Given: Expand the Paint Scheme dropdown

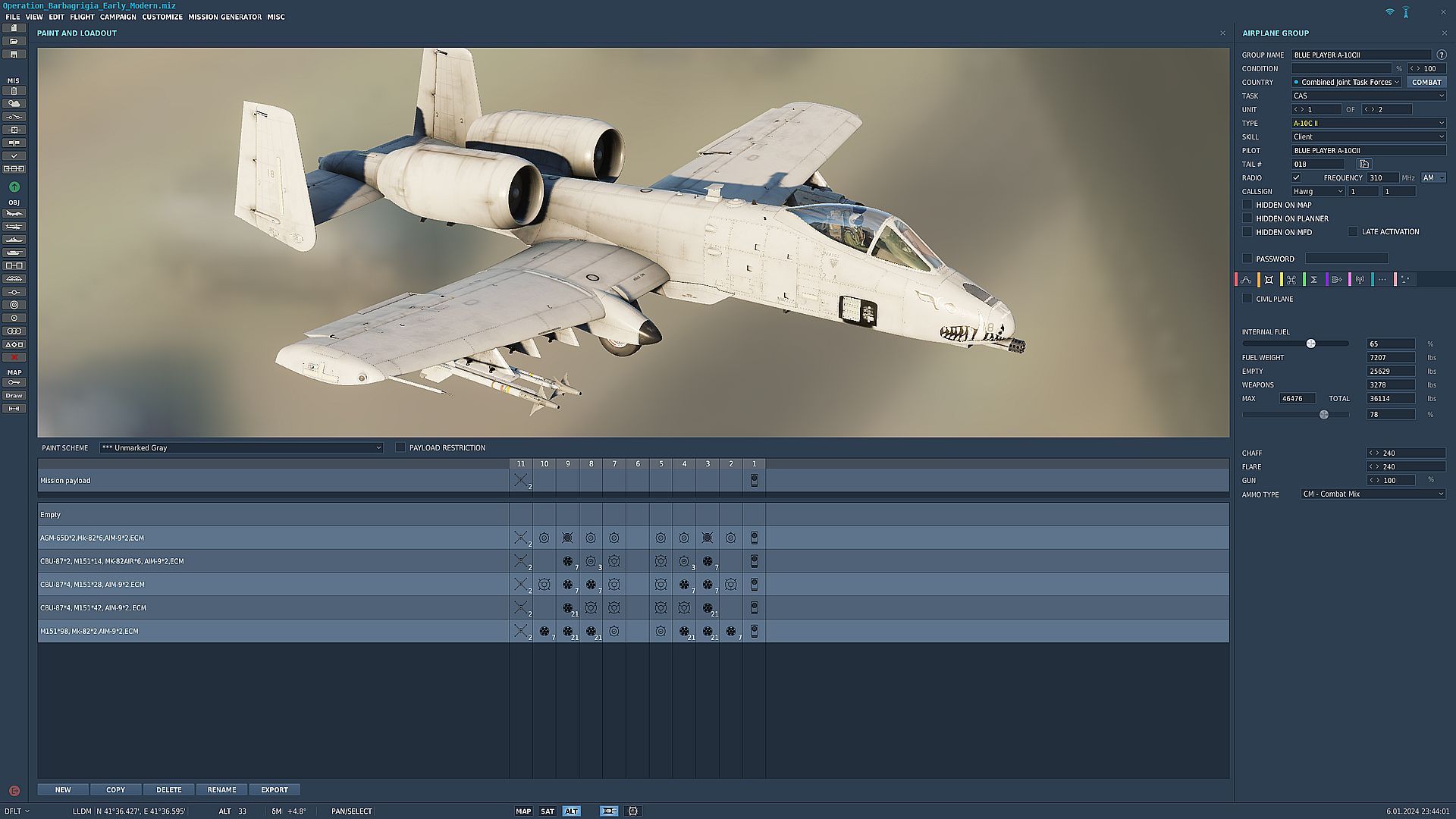Looking at the screenshot, I should pyautogui.click(x=241, y=448).
